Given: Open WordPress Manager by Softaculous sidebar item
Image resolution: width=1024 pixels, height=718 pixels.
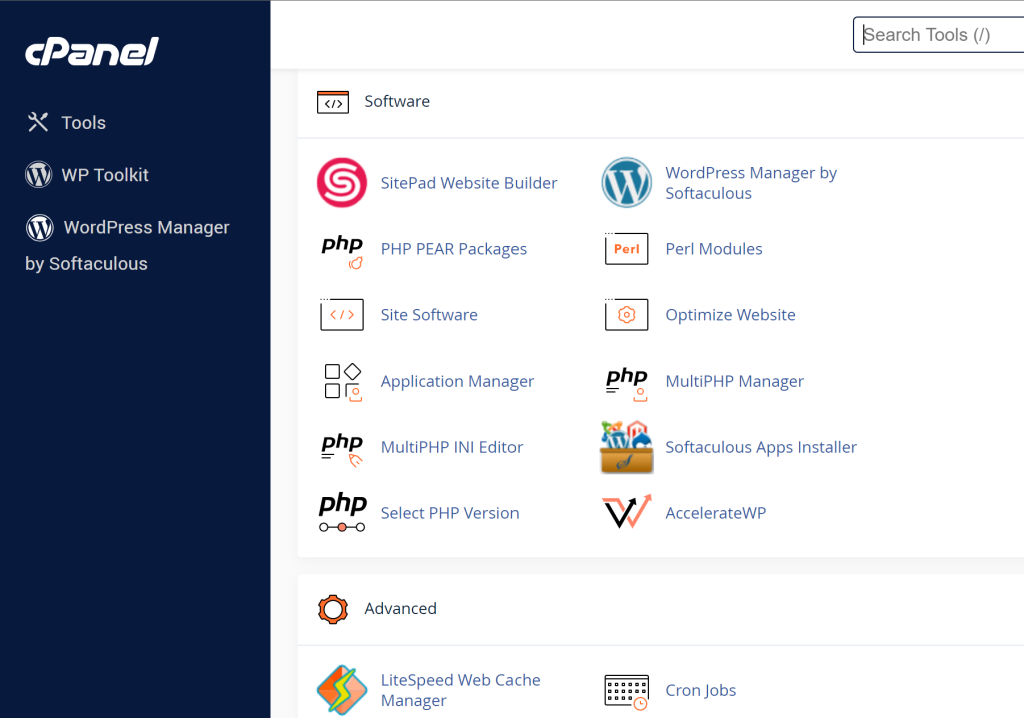Looking at the screenshot, I should click(x=127, y=245).
